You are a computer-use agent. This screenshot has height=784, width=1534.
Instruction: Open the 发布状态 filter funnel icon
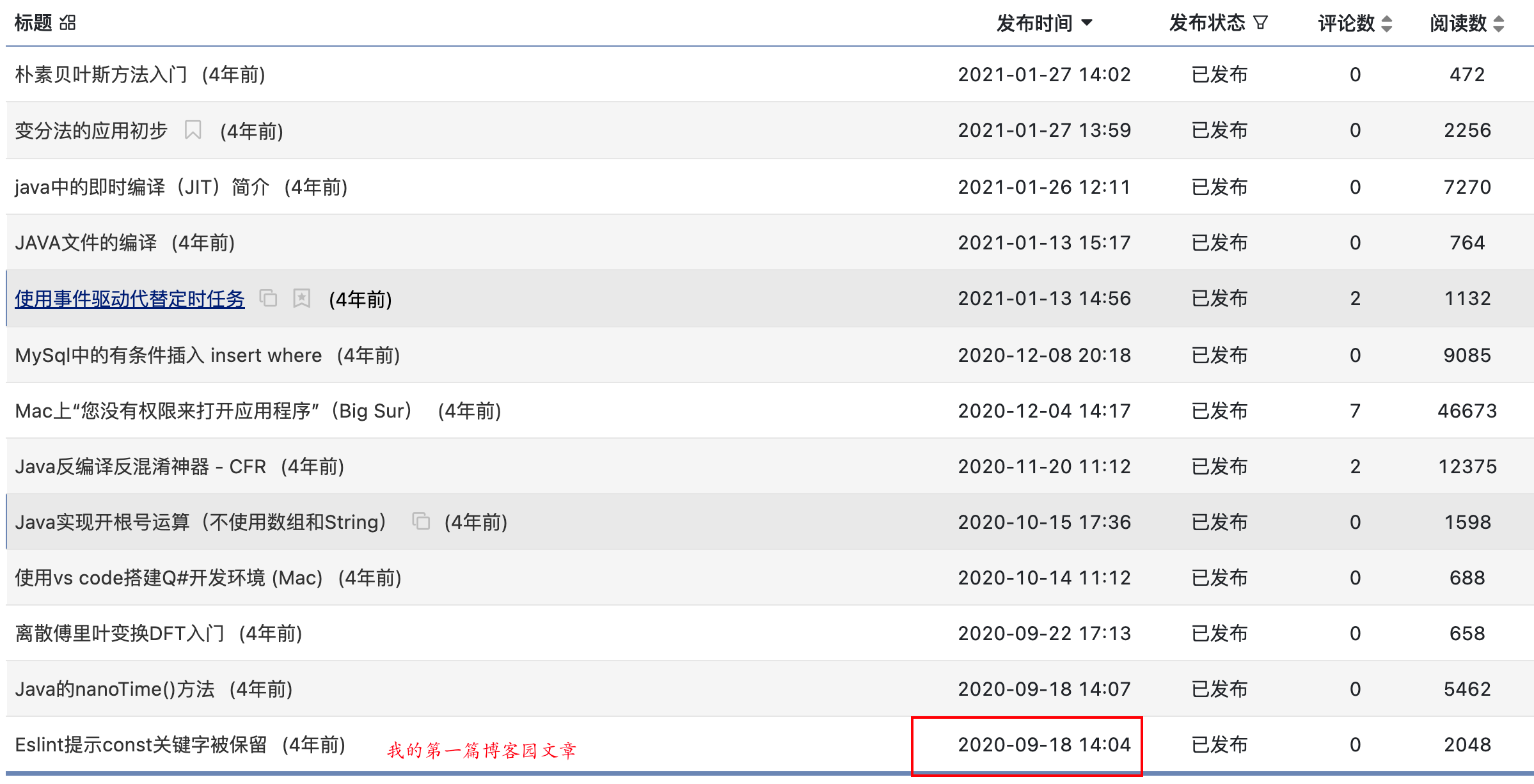click(x=1260, y=24)
